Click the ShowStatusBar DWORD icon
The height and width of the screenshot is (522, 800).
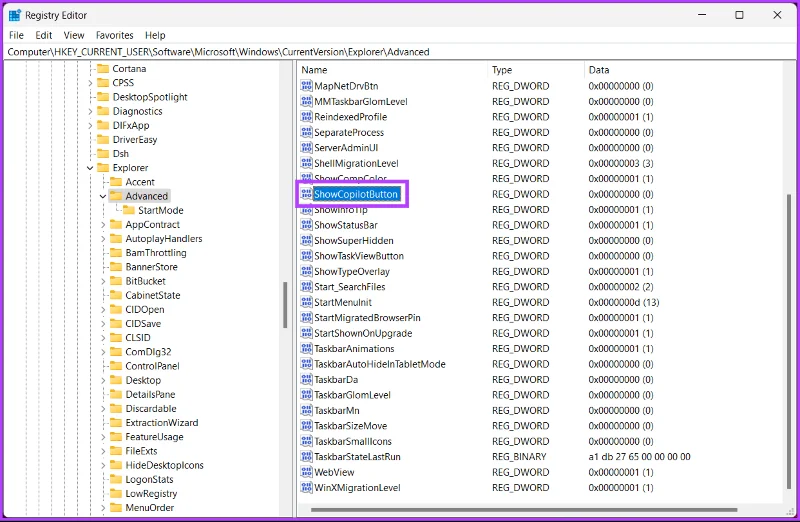pyautogui.click(x=306, y=225)
